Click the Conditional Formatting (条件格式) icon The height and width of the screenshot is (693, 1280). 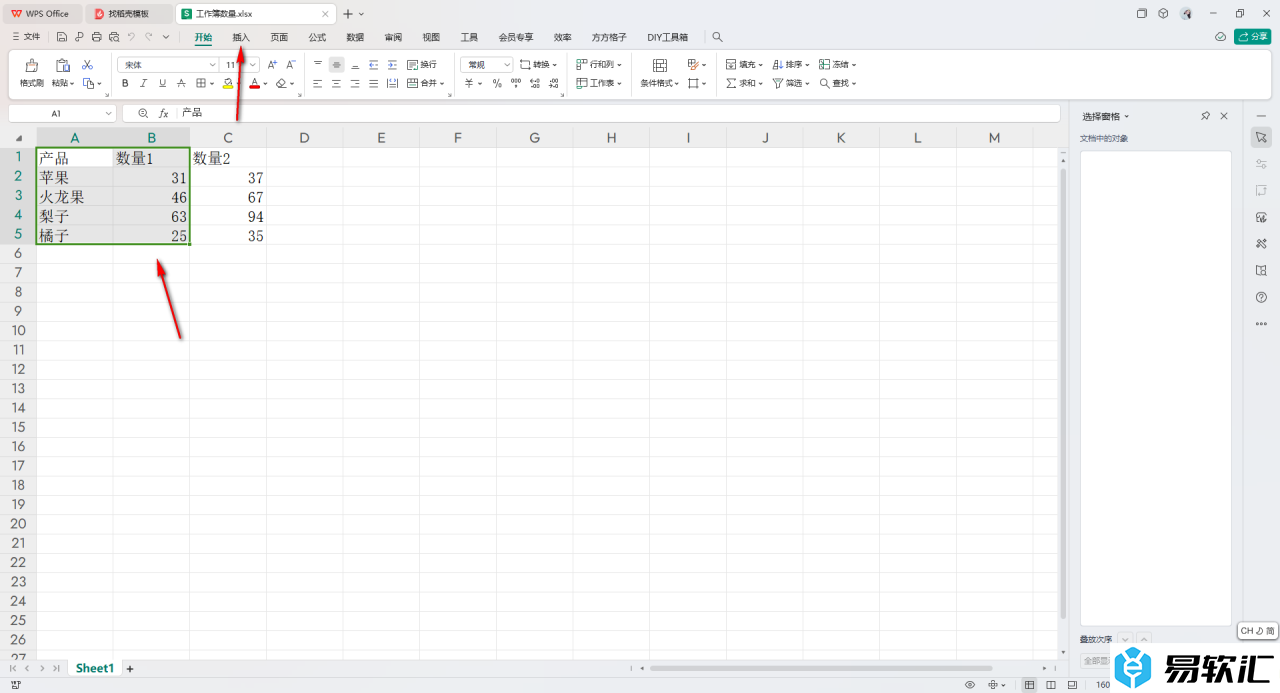(660, 65)
